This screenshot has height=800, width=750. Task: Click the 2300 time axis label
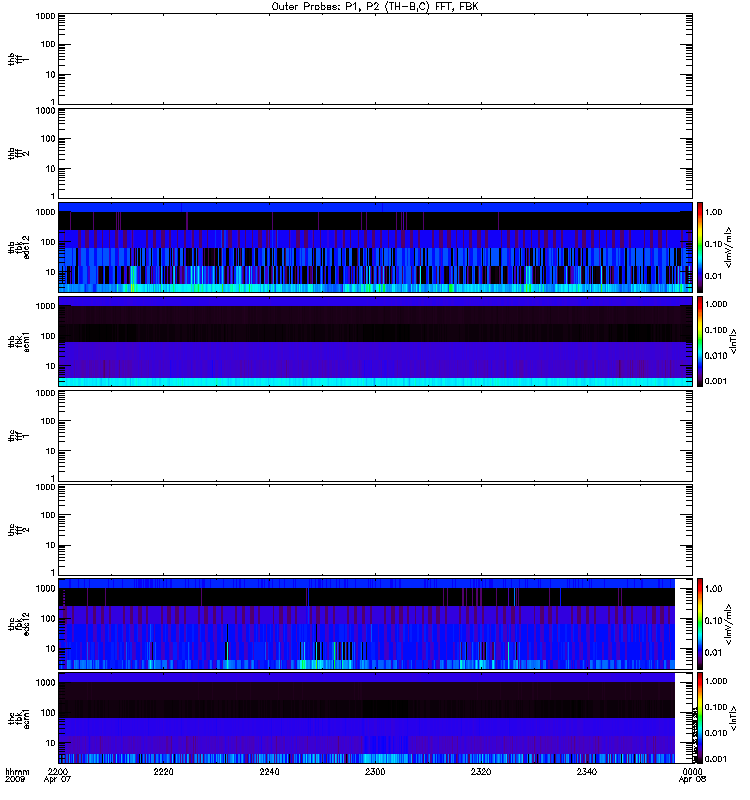[375, 772]
